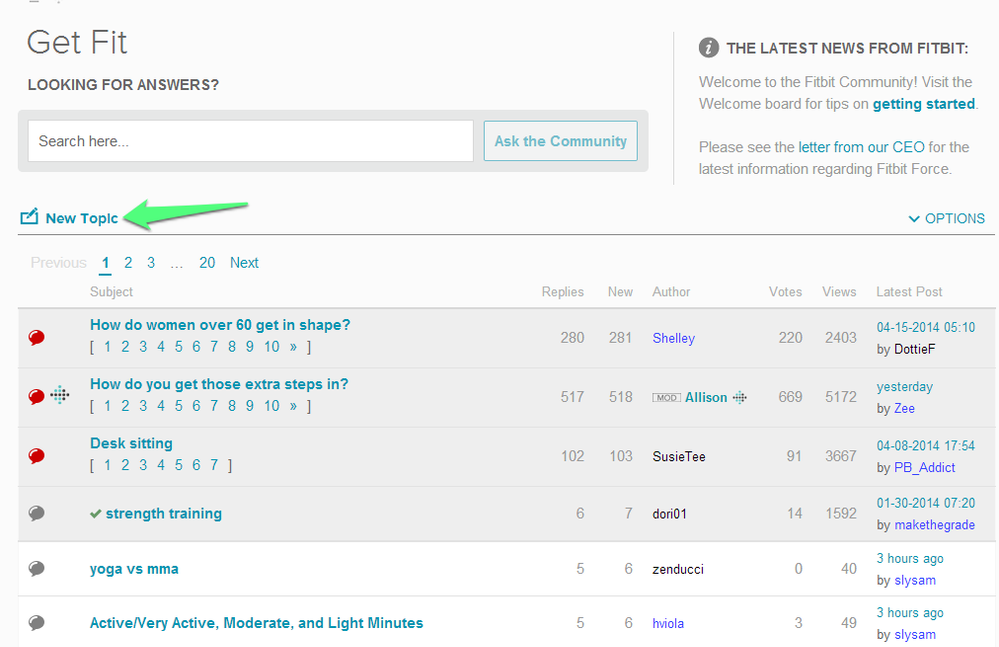Click the gray speech bubble for Active/Very Active thread
The height and width of the screenshot is (647, 999).
(x=36, y=622)
